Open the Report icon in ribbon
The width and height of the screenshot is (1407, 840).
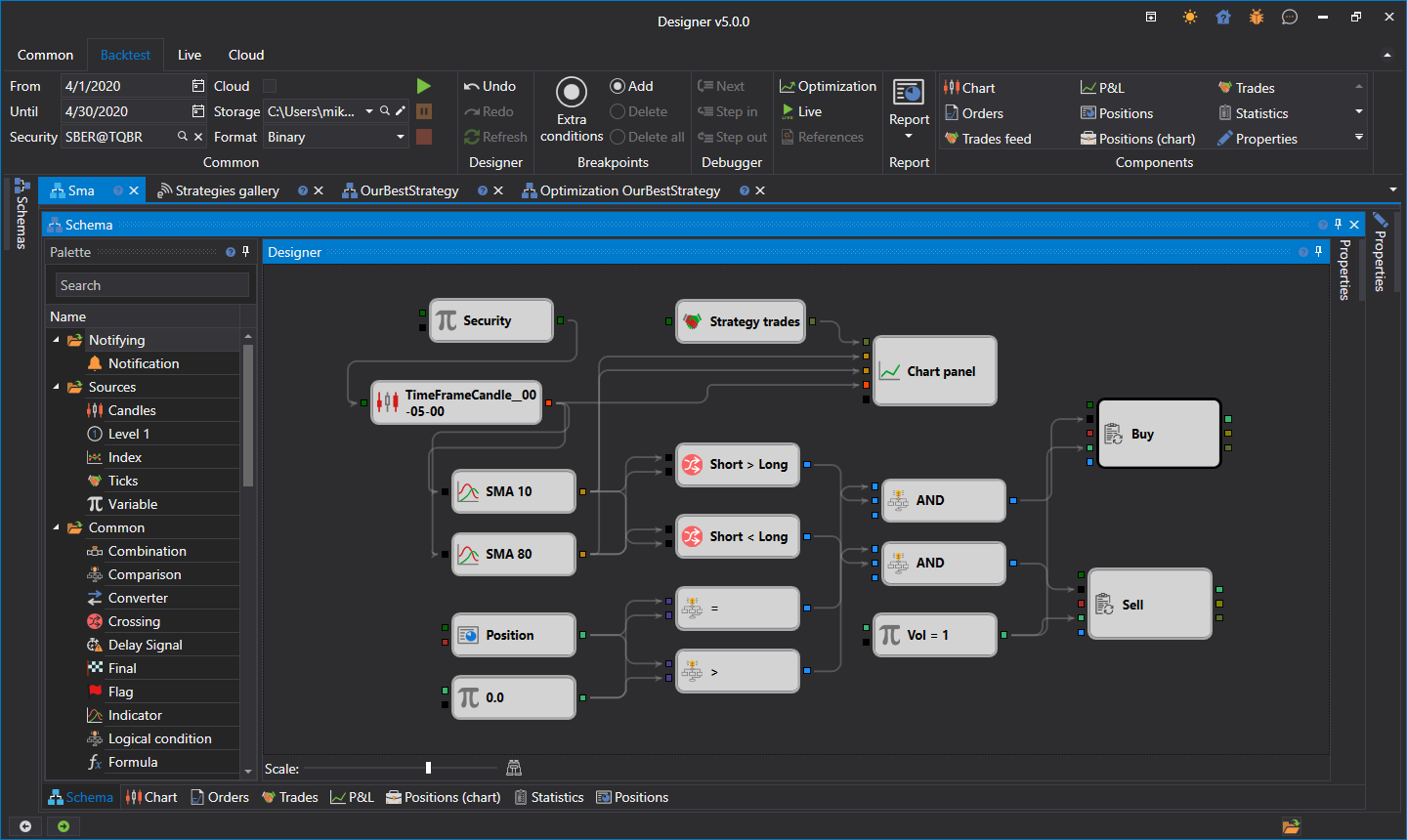909,93
